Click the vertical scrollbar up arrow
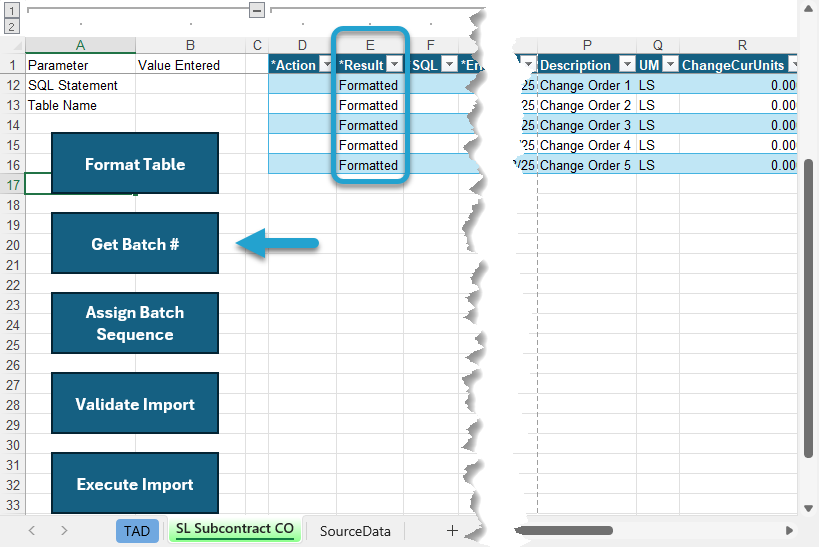 click(809, 7)
